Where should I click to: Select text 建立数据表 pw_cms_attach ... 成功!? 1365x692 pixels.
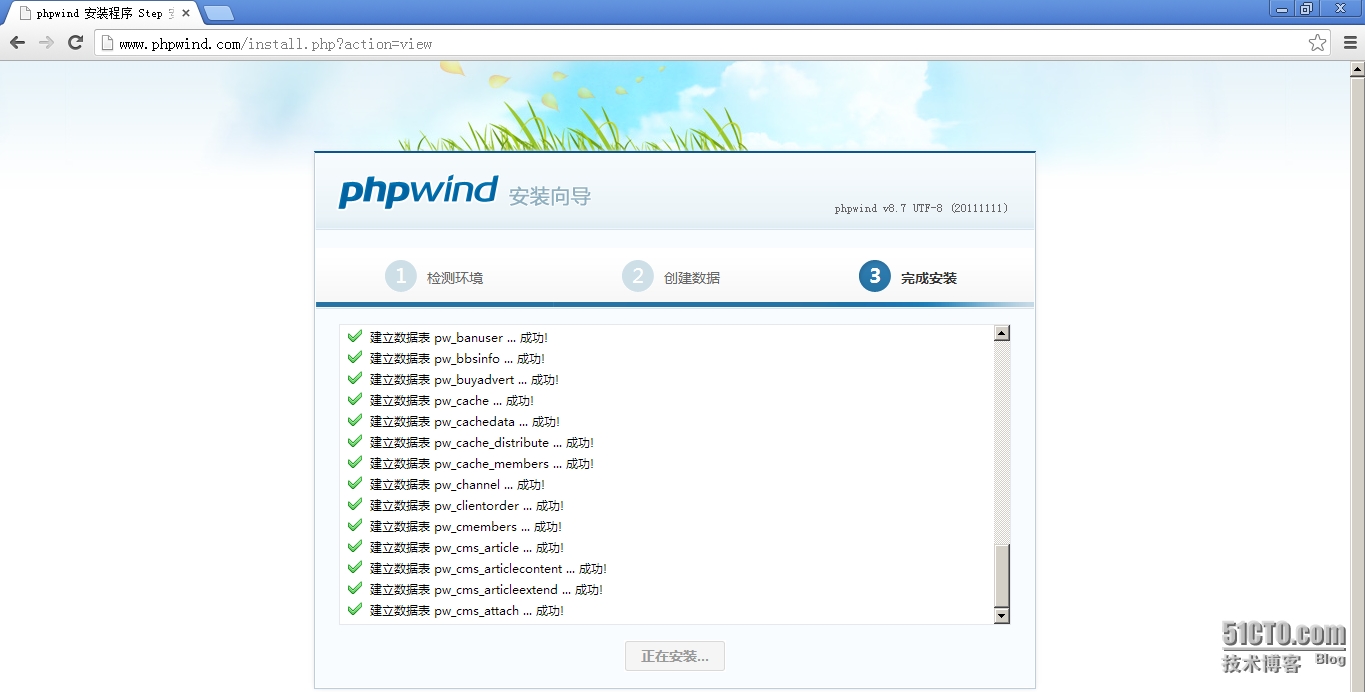point(467,611)
